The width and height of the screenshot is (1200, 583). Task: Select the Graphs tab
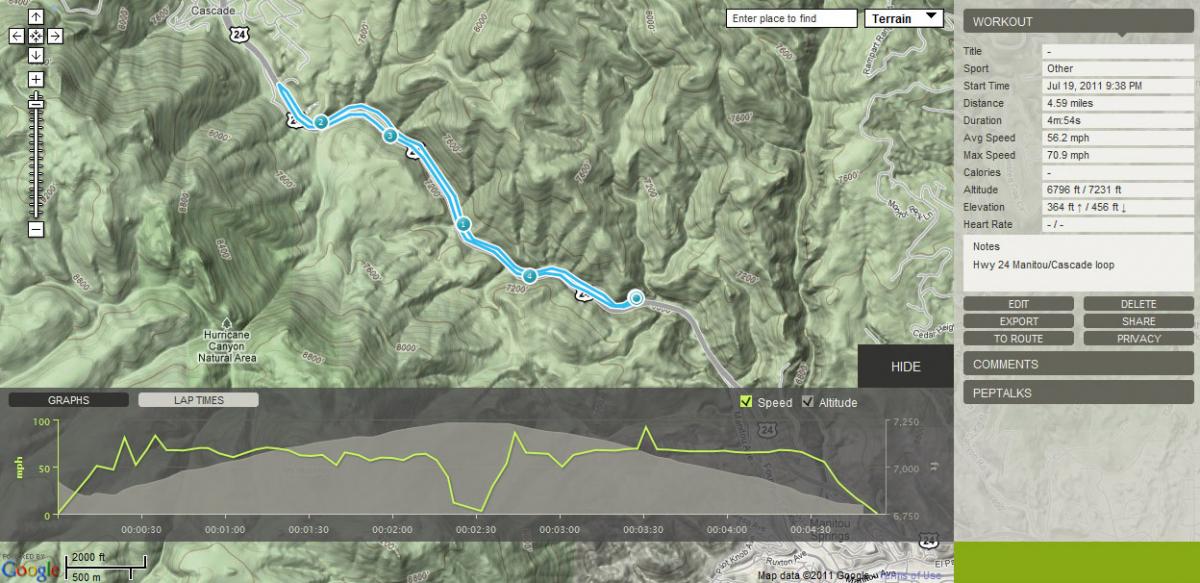[x=68, y=400]
